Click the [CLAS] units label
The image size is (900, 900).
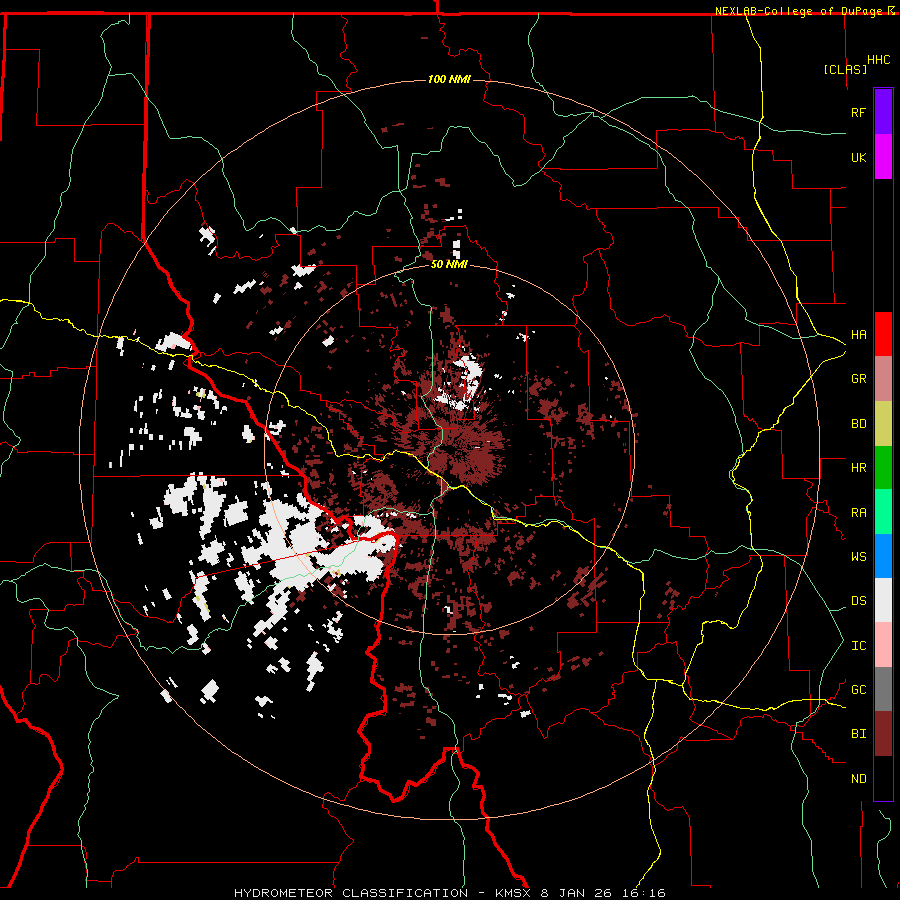tap(845, 69)
